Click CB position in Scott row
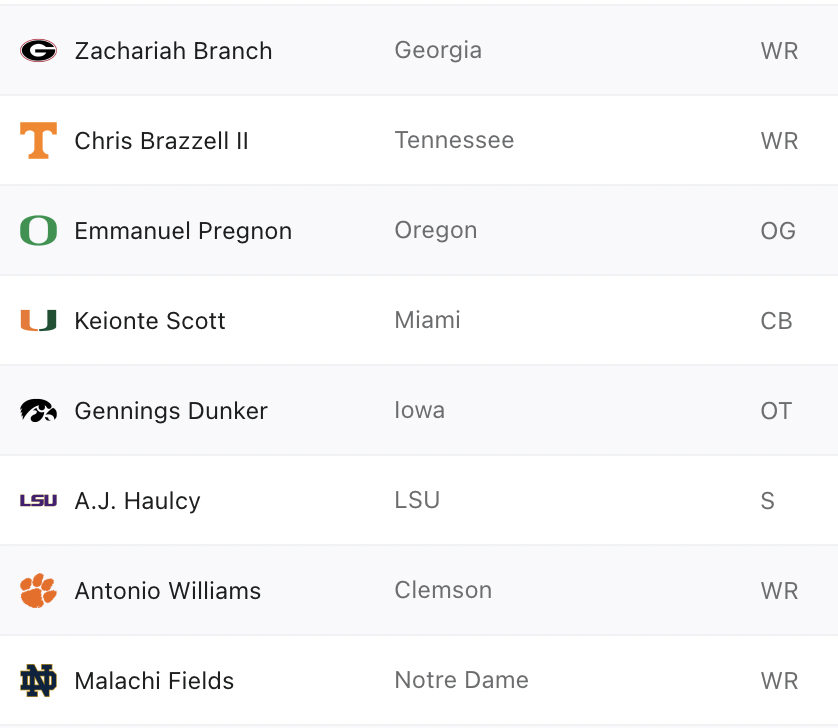Image resolution: width=838 pixels, height=728 pixels. point(776,321)
